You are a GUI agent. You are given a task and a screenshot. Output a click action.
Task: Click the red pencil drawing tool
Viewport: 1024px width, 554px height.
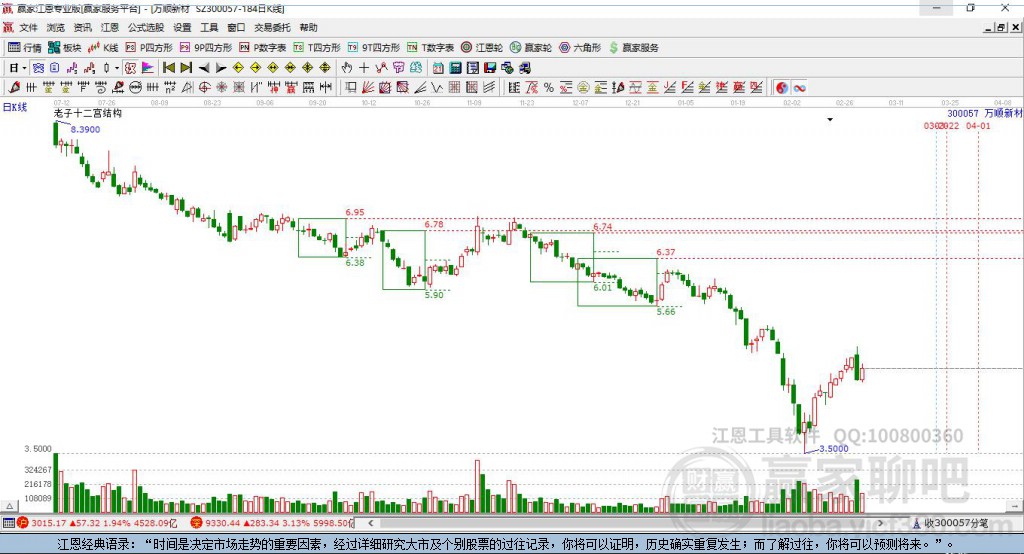(x=14, y=88)
